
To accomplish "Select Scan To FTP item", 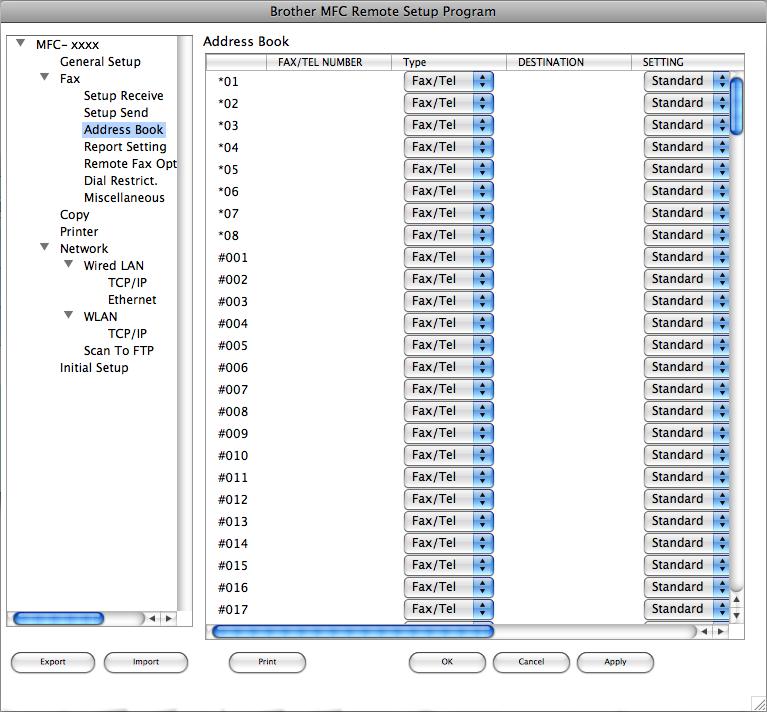I will point(119,351).
